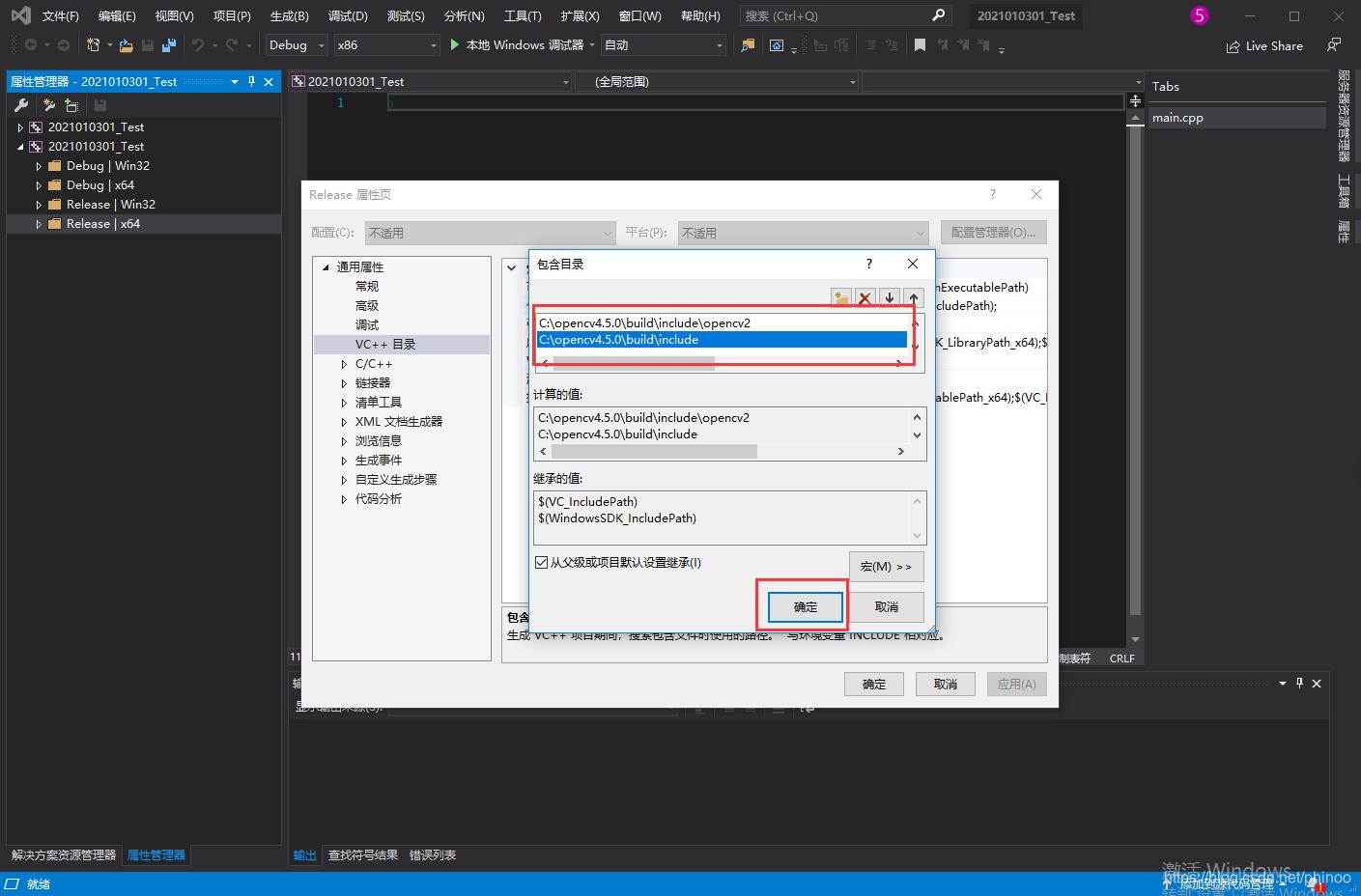Click the redo toolbar icon
Screen dimensions: 1361x896
[x=232, y=45]
